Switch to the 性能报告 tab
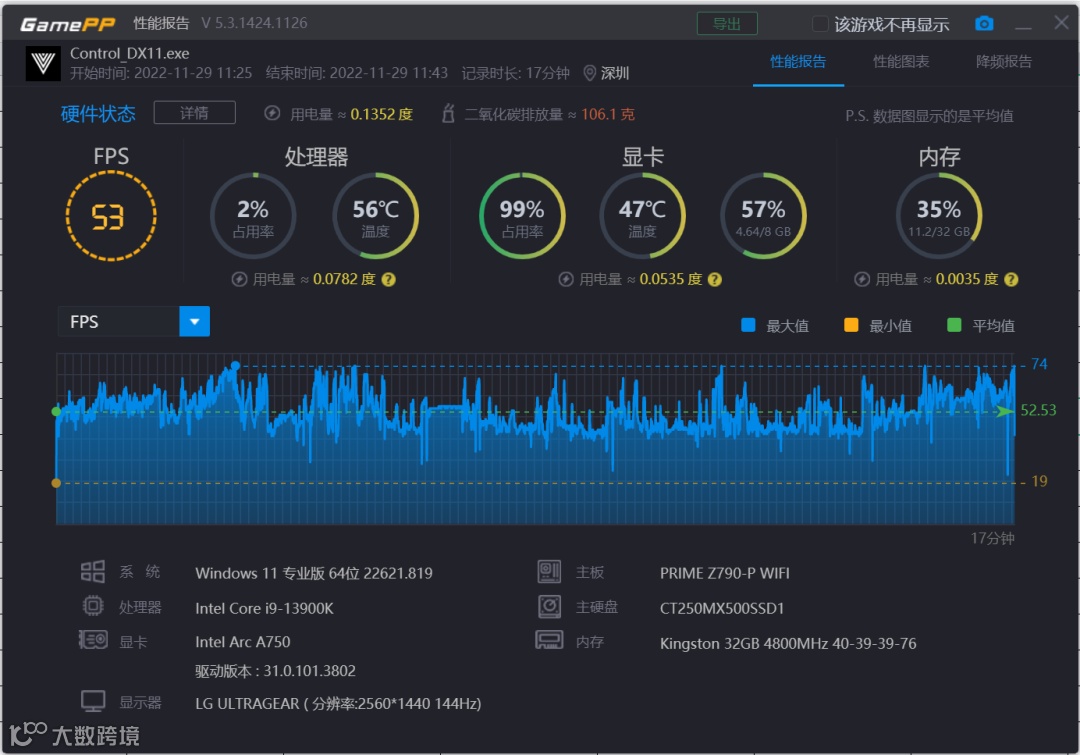 pyautogui.click(x=798, y=62)
